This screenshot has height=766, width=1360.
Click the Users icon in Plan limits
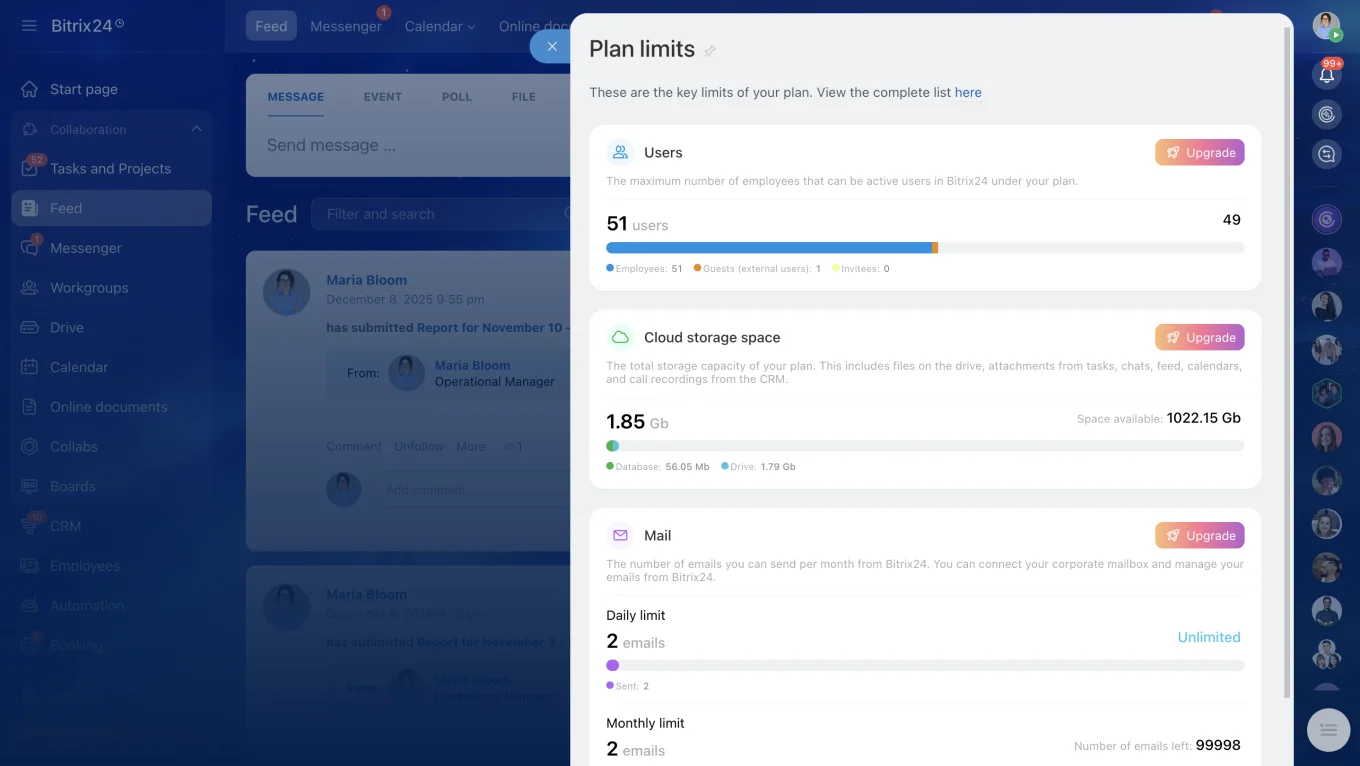point(620,152)
